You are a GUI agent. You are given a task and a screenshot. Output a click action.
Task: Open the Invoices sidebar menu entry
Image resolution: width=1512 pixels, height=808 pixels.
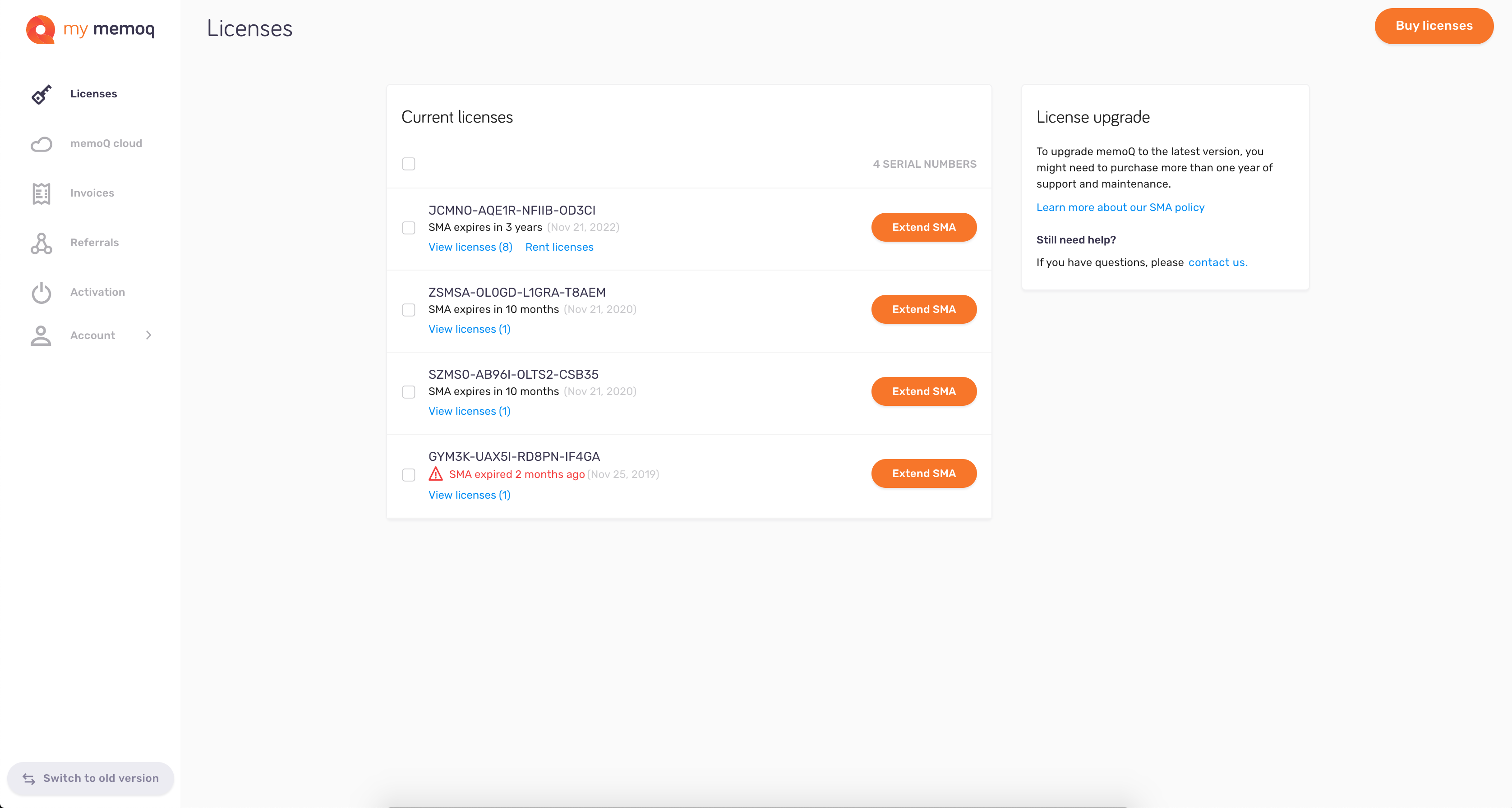(92, 193)
